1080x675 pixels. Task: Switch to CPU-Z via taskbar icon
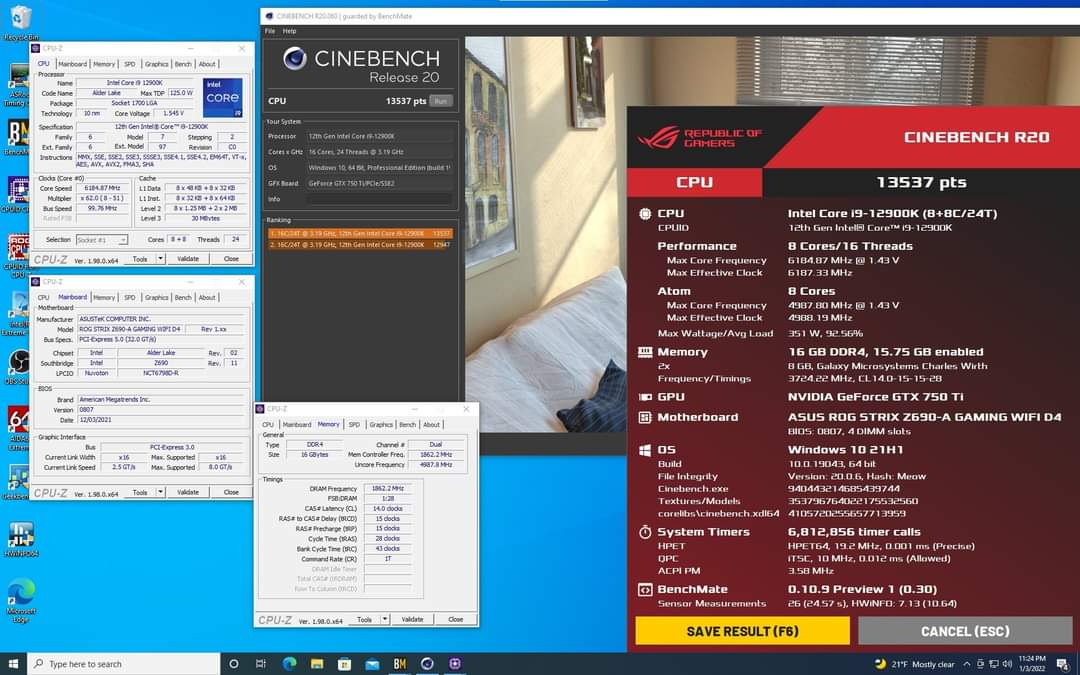tap(455, 664)
